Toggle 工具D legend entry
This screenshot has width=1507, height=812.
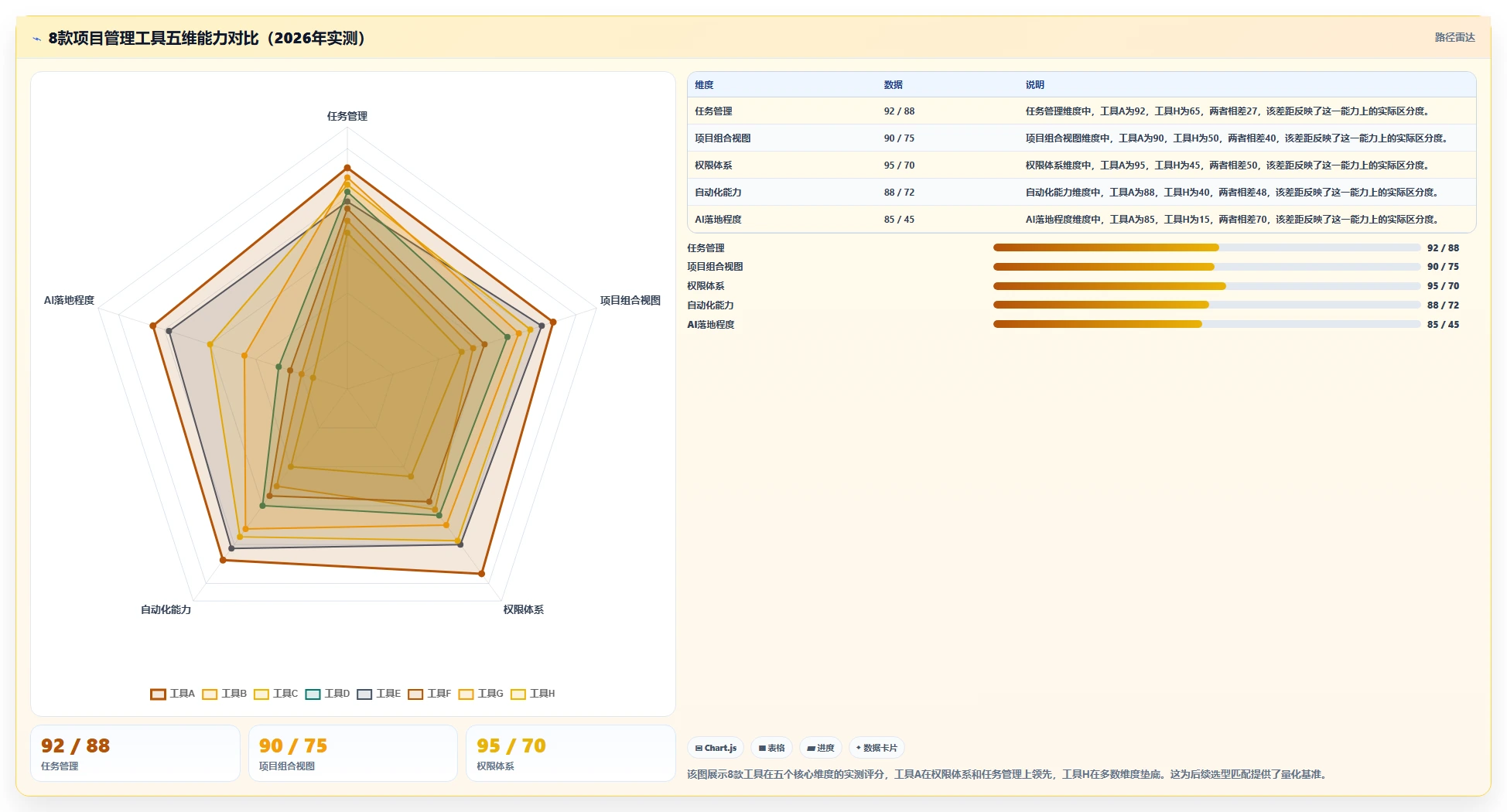[327, 694]
